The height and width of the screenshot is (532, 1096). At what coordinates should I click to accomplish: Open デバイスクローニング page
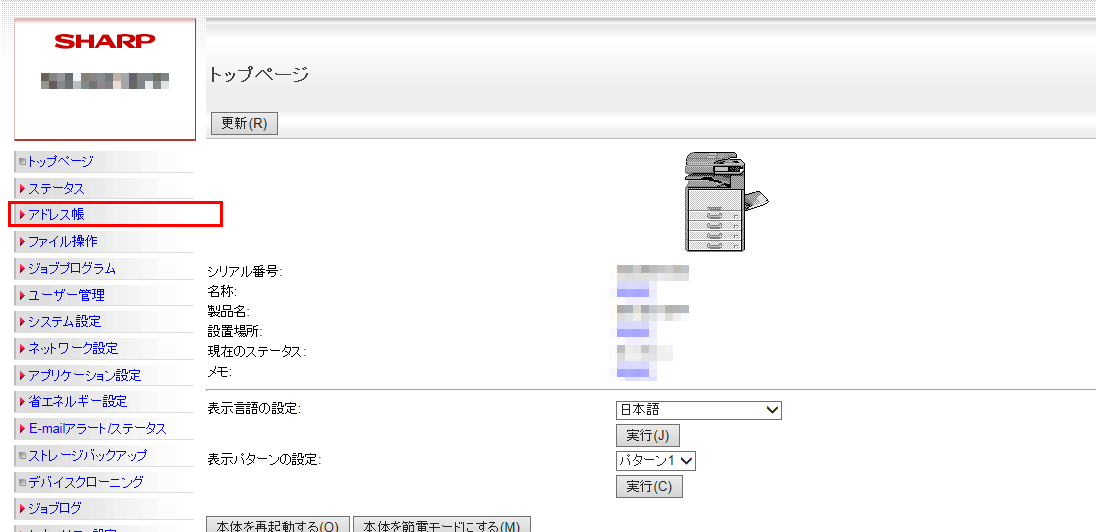tap(85, 481)
